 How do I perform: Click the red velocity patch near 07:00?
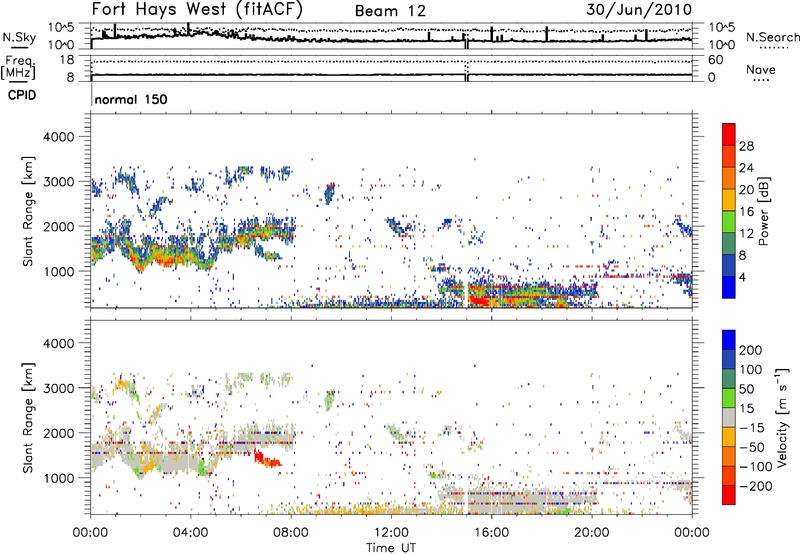[266, 459]
